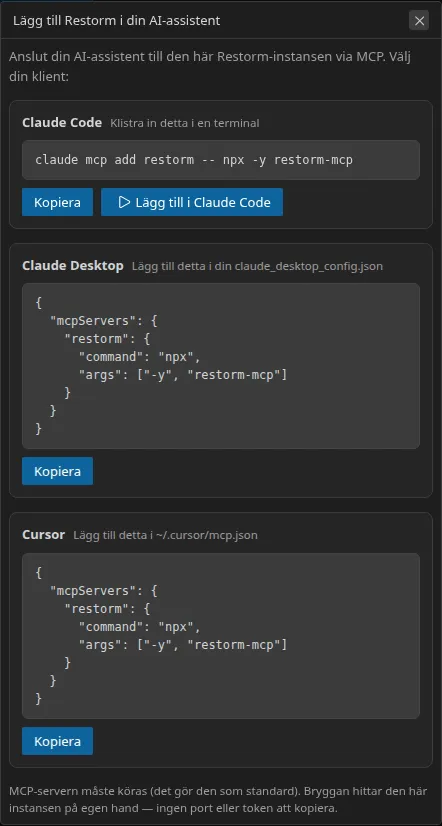Click "mcpServers" line in Claude Desktop block
This screenshot has width=442, height=826.
click(x=104, y=321)
